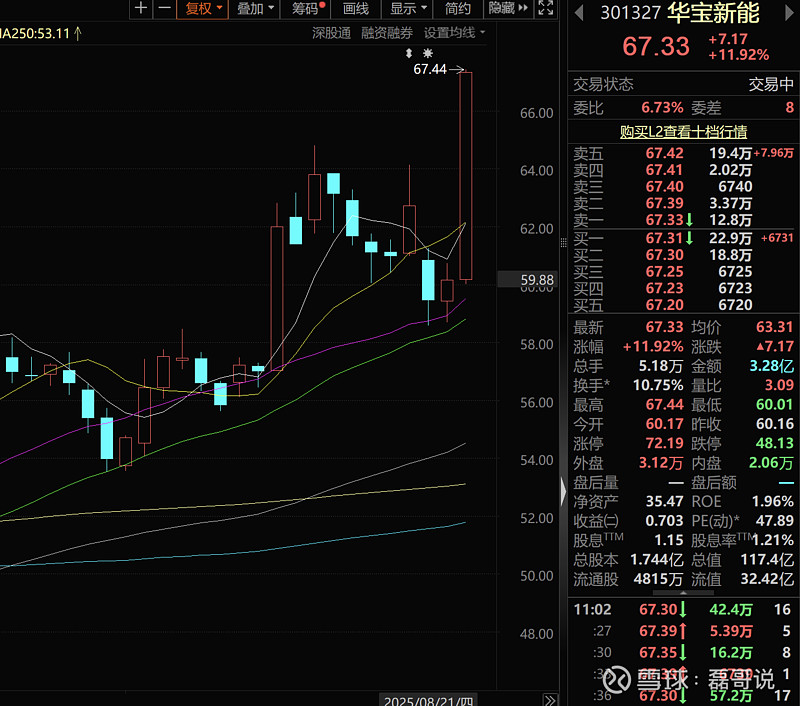Click the 2025/08/21 date label

[429, 700]
